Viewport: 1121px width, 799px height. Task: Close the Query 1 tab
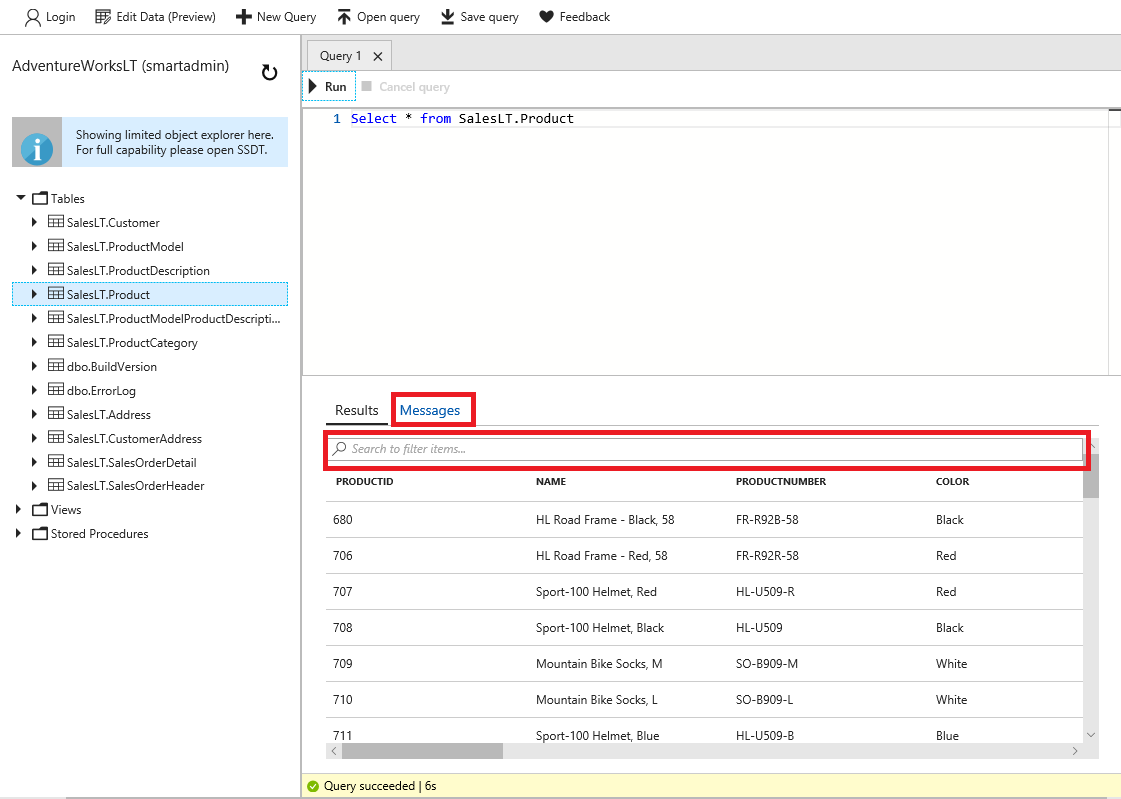(377, 57)
